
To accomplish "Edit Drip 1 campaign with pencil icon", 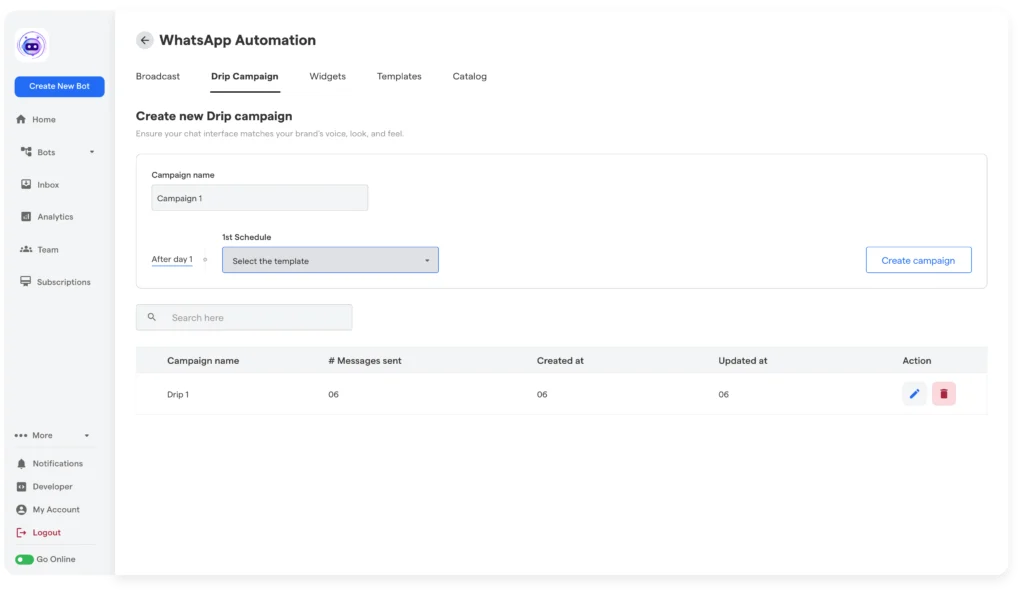I will click(914, 394).
